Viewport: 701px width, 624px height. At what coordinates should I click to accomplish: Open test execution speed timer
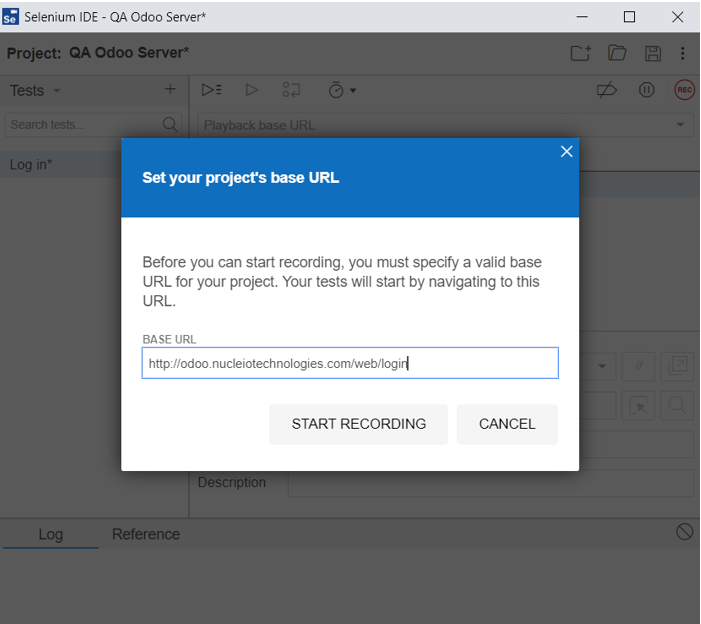click(342, 90)
